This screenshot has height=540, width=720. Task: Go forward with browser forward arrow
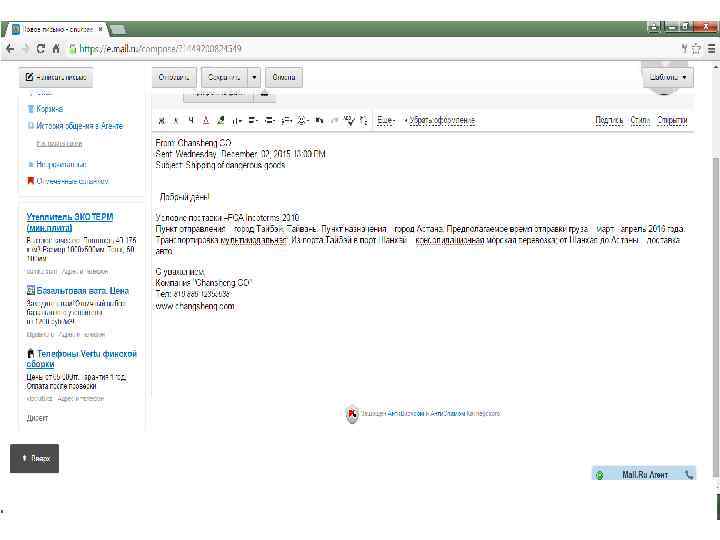26,49
